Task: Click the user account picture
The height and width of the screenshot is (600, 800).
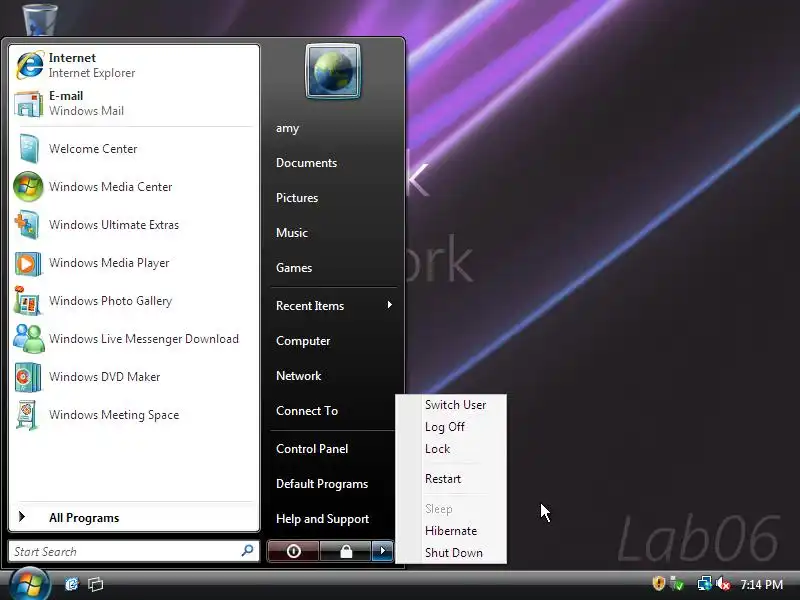Action: 333,71
